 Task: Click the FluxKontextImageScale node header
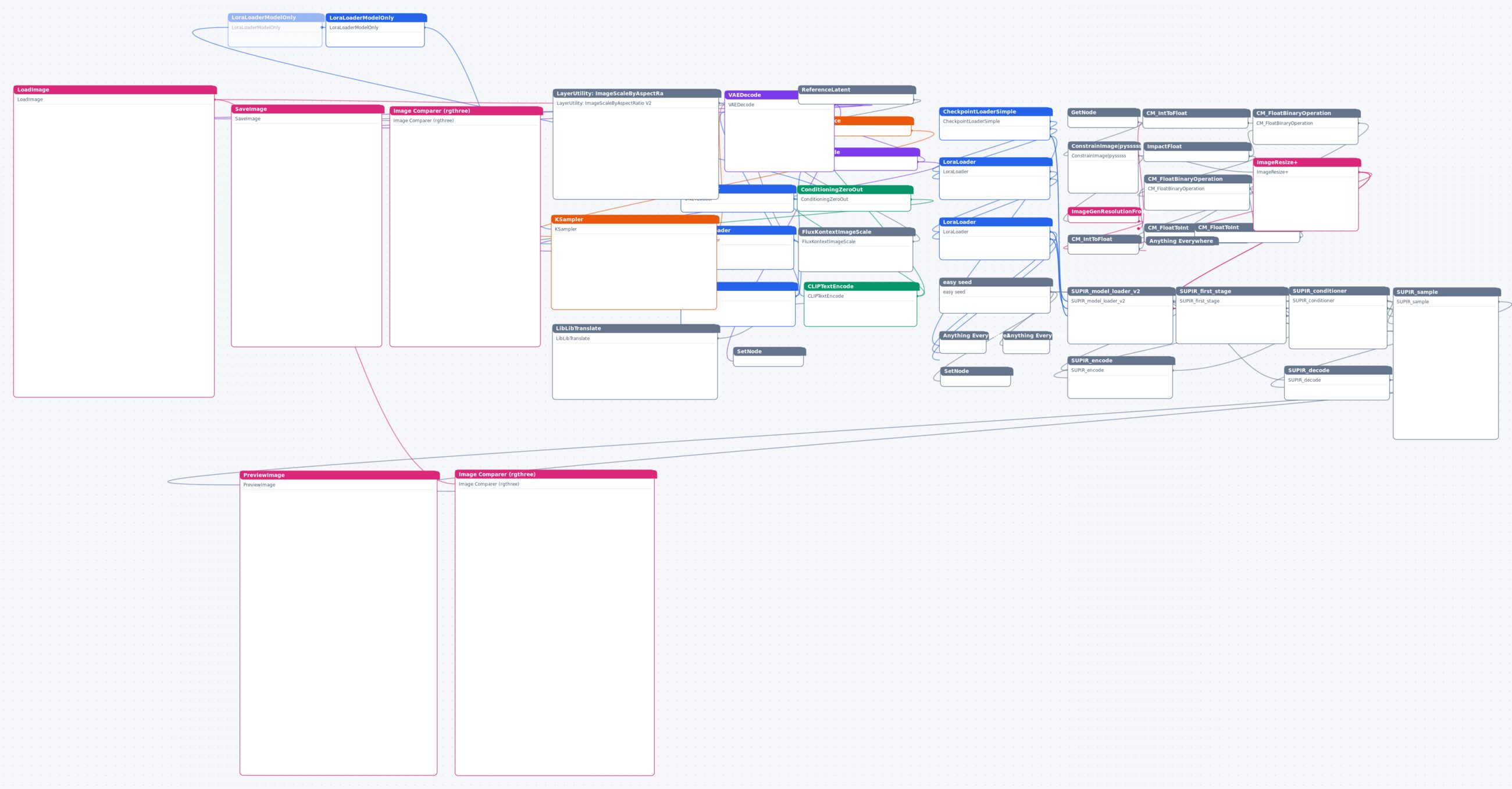coord(857,232)
